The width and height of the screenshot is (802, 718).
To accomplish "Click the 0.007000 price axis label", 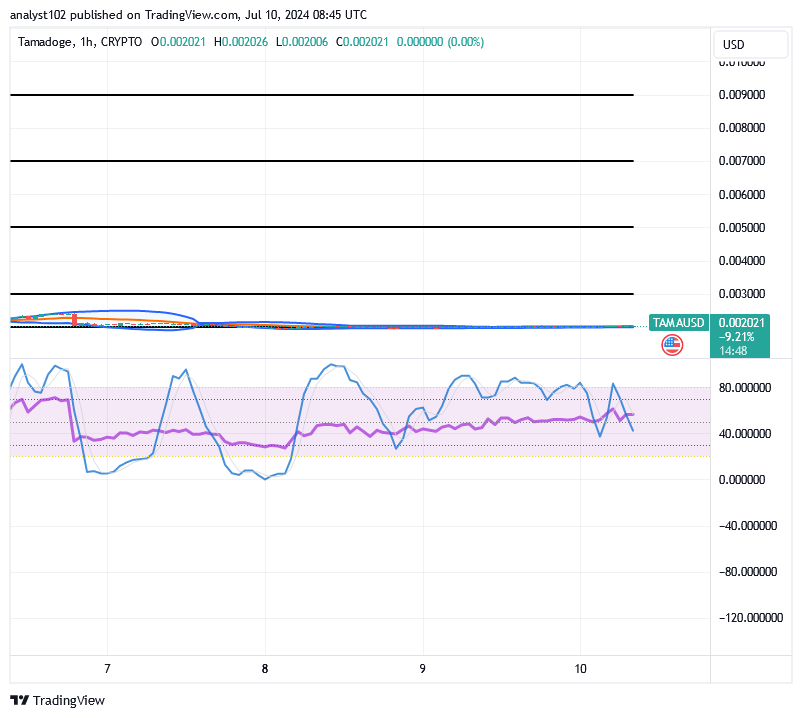I will coord(742,161).
